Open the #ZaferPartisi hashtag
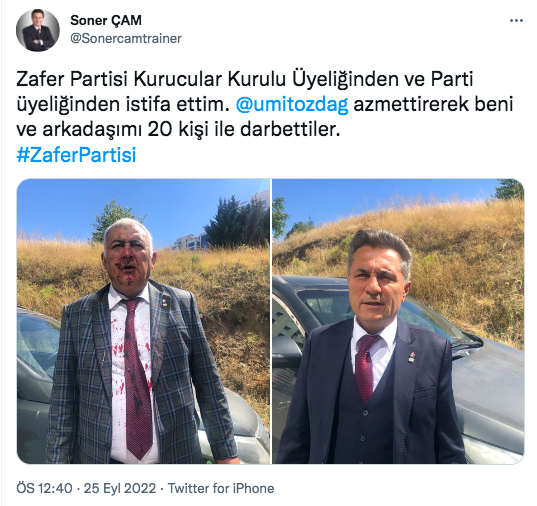 click(x=76, y=155)
